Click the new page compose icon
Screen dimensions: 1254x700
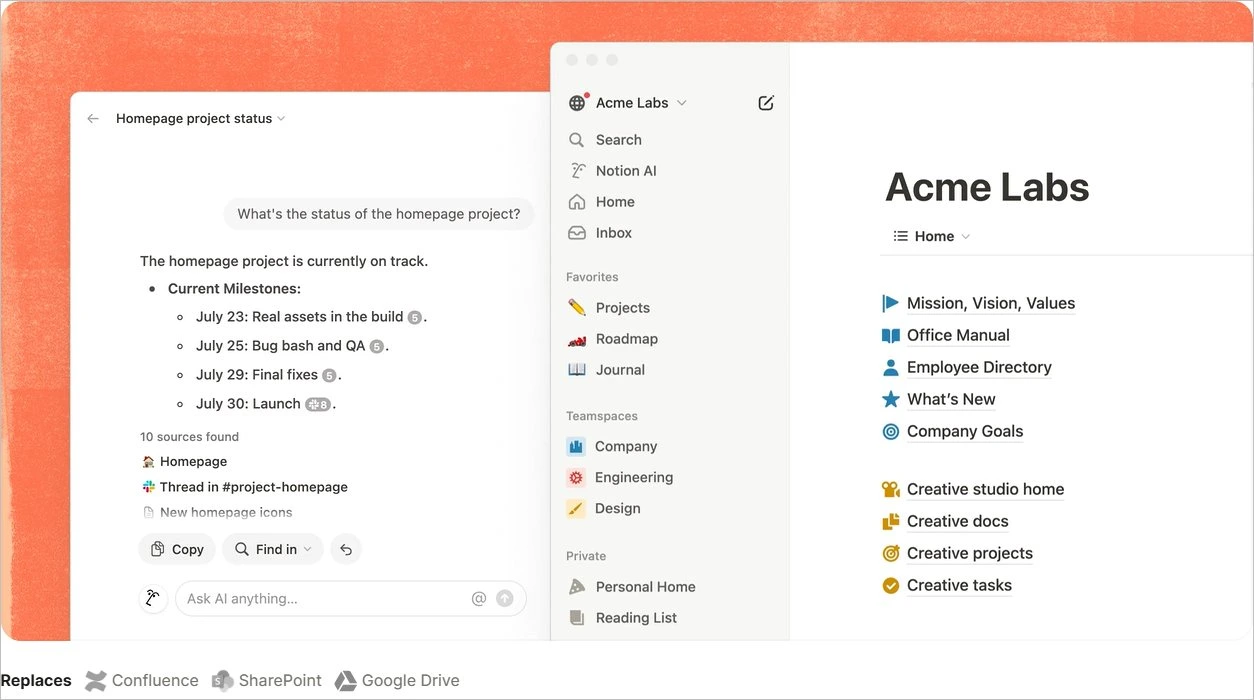pyautogui.click(x=766, y=103)
